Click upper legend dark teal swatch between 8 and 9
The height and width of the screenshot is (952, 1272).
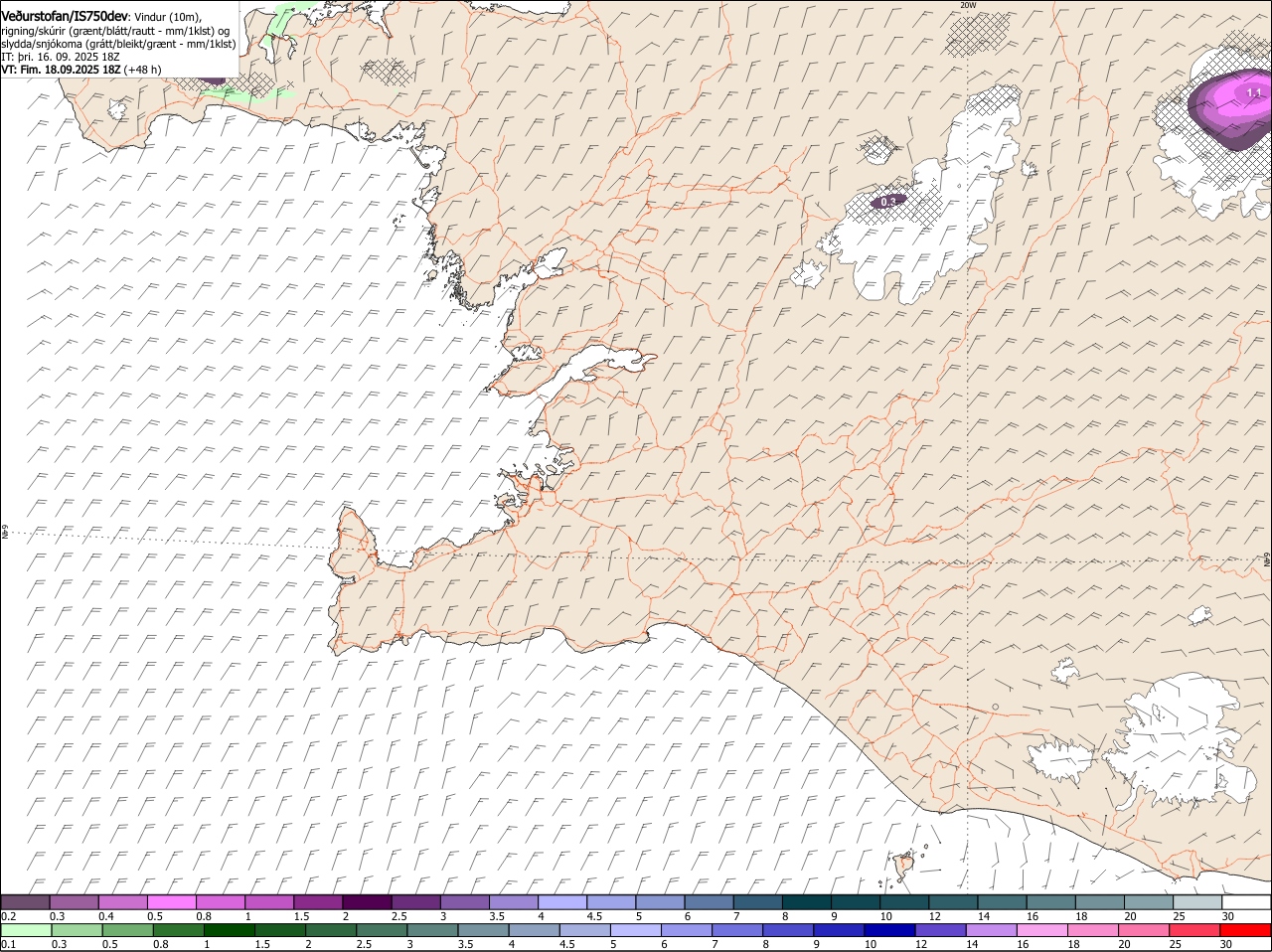(807, 902)
